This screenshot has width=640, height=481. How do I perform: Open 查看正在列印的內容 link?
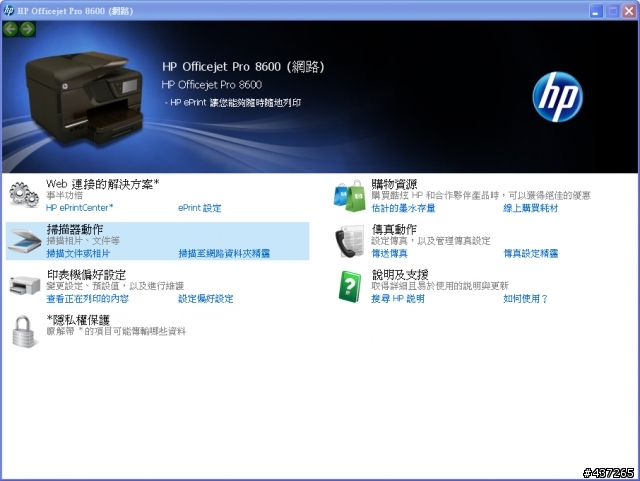click(x=87, y=299)
